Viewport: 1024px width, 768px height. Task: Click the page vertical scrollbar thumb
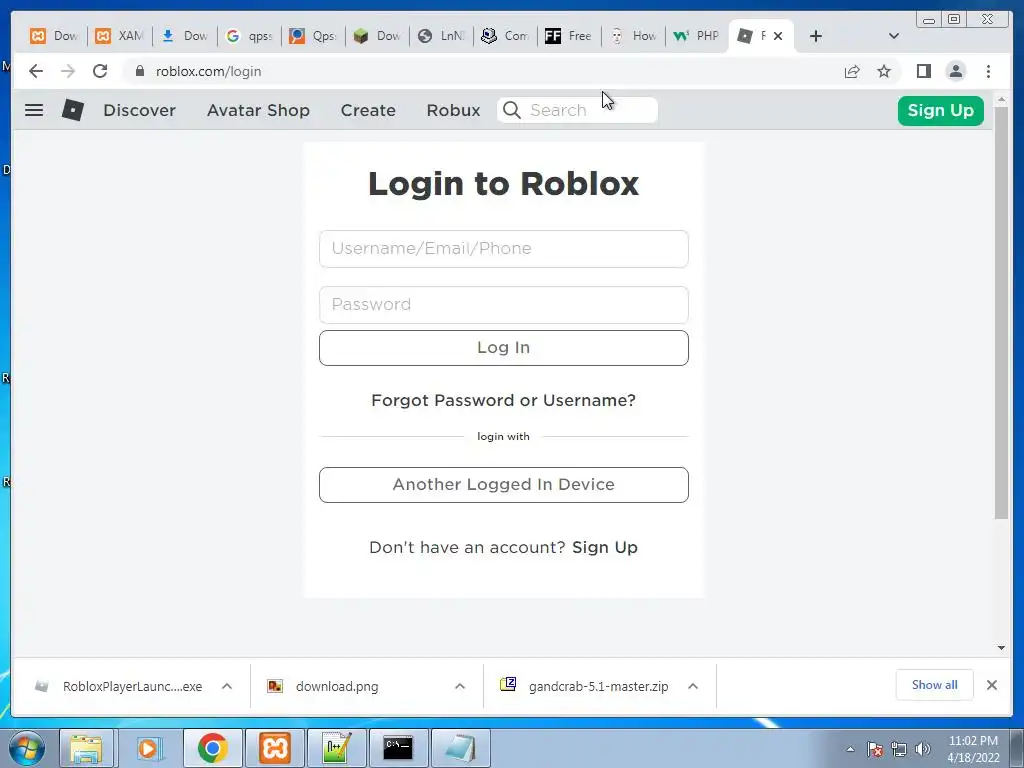coord(1001,312)
